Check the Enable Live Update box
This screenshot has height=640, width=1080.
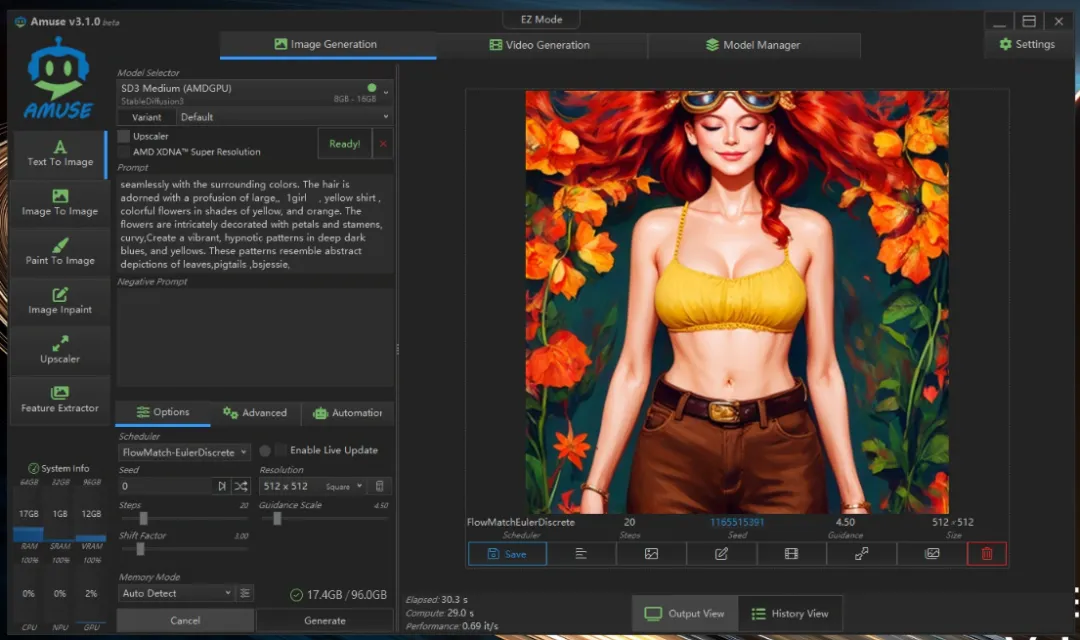(x=281, y=450)
